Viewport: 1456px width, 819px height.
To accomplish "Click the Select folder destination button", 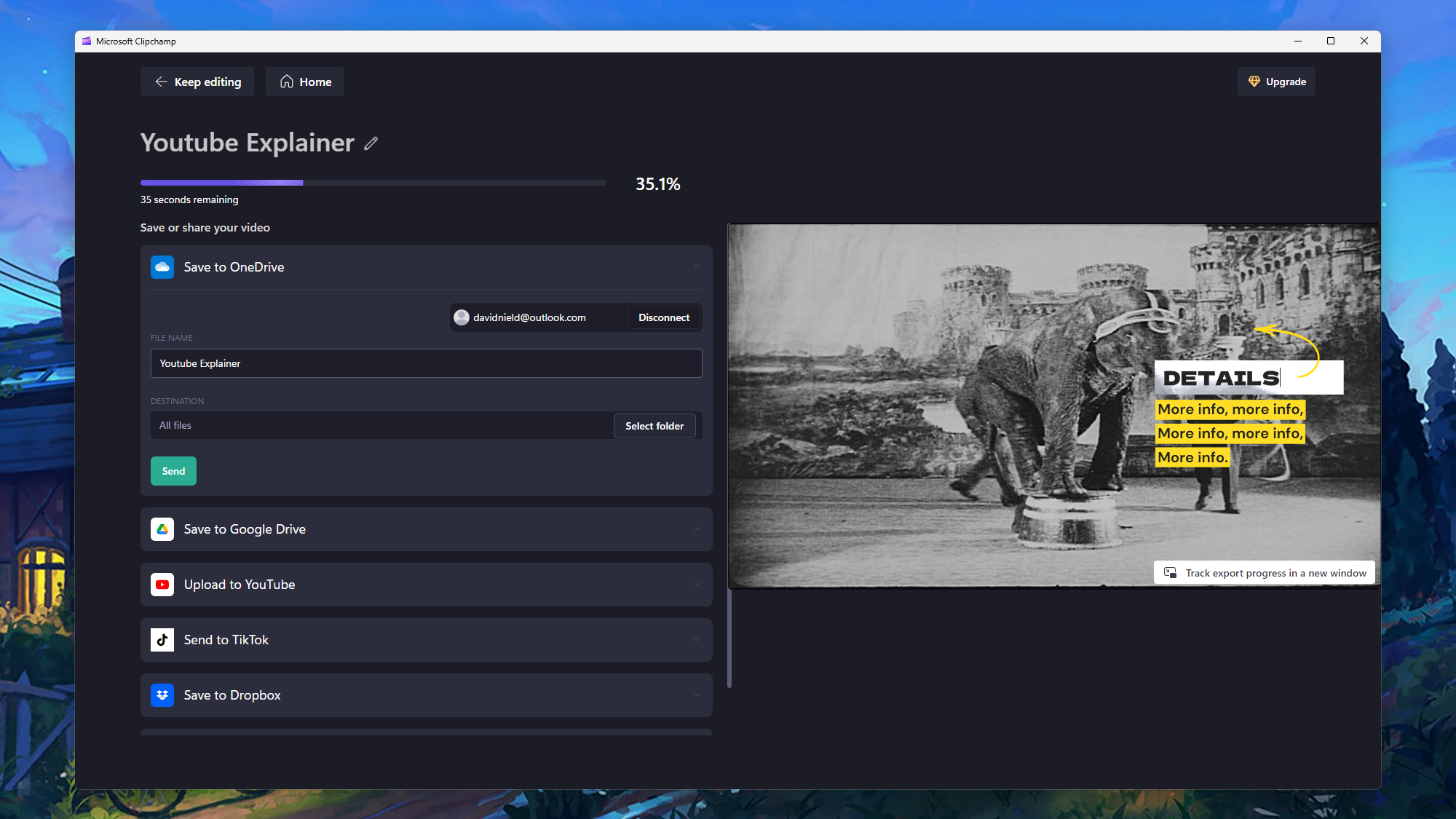I will pos(654,425).
